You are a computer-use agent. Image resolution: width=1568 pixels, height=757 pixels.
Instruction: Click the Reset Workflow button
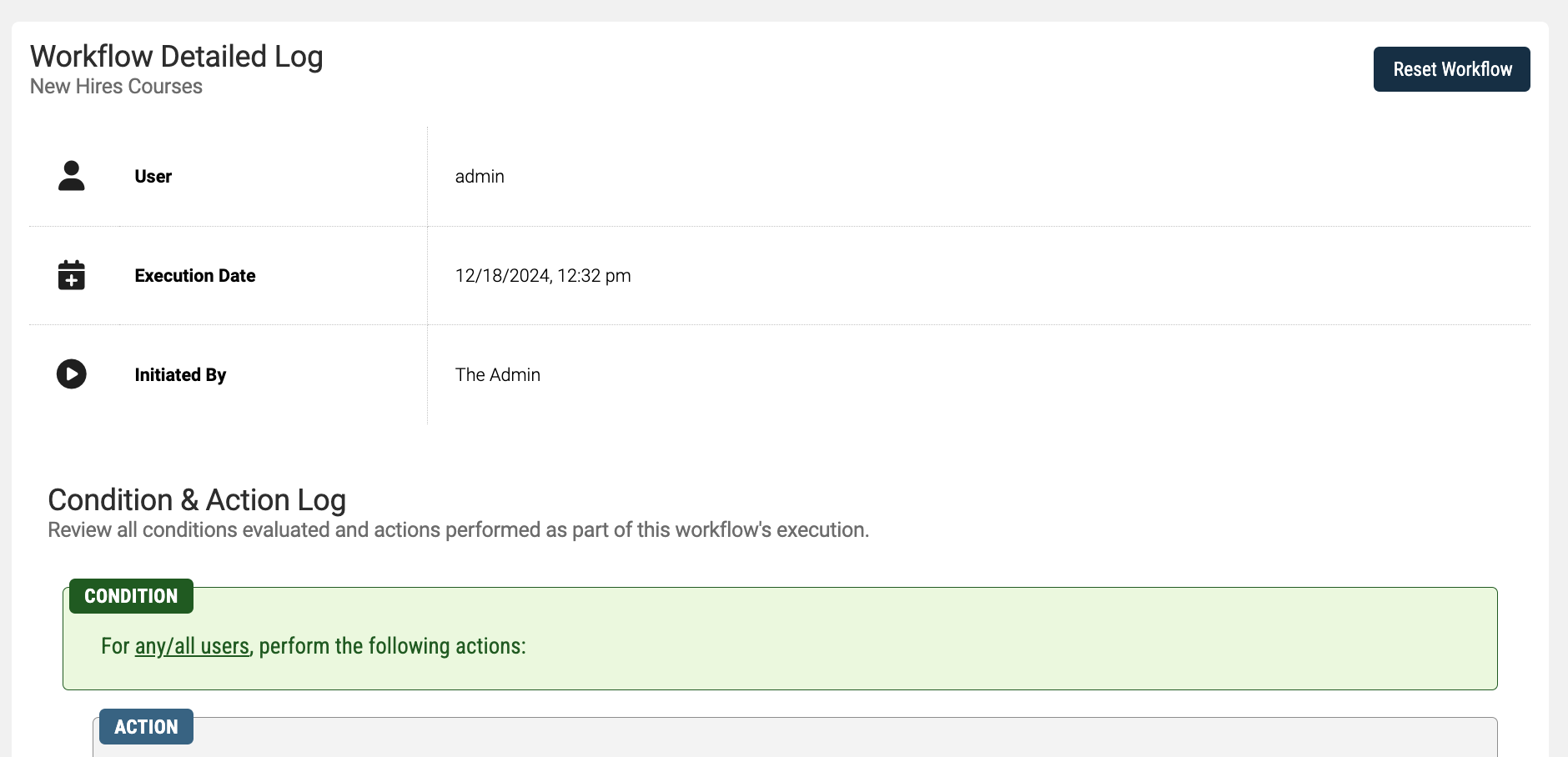(1451, 69)
